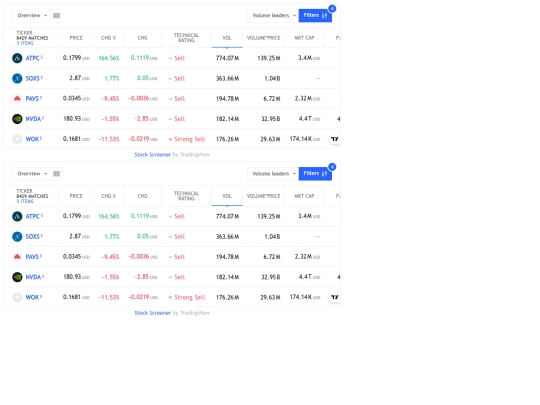Viewport: 540px width, 405px height.
Task: Click -9.45% change in bottom screener
Action: tap(110, 257)
